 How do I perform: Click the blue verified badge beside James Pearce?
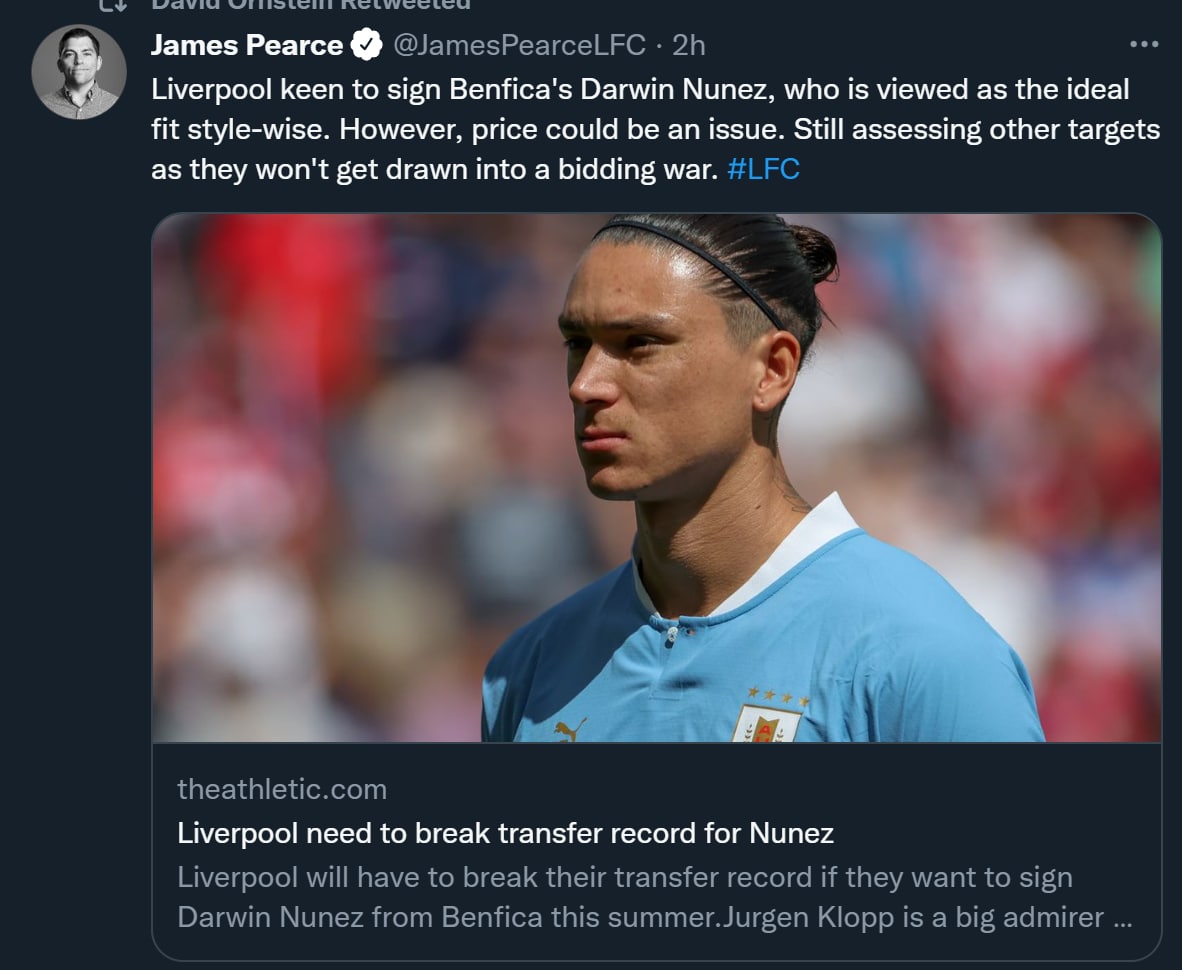pyautogui.click(x=367, y=44)
